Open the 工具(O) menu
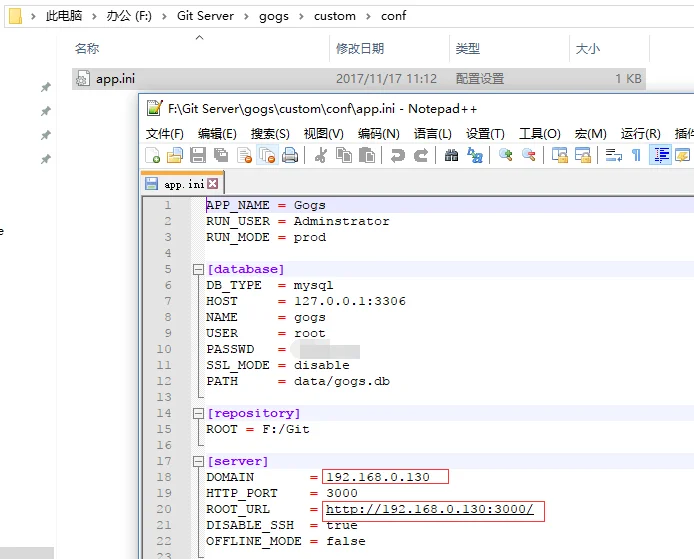Screen dimensions: 694x559 pos(540,133)
